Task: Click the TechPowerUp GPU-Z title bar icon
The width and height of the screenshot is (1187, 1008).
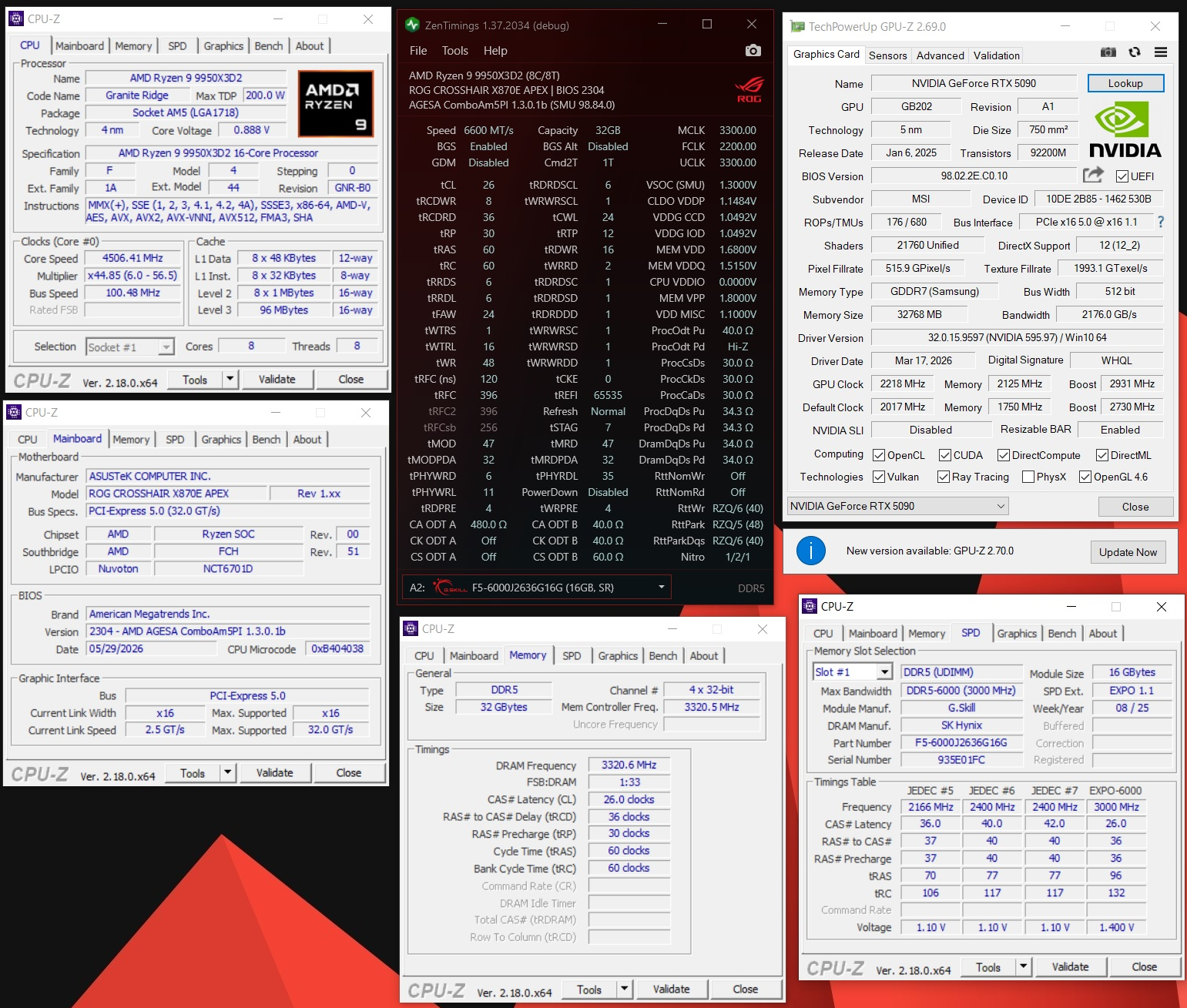Action: click(x=797, y=26)
